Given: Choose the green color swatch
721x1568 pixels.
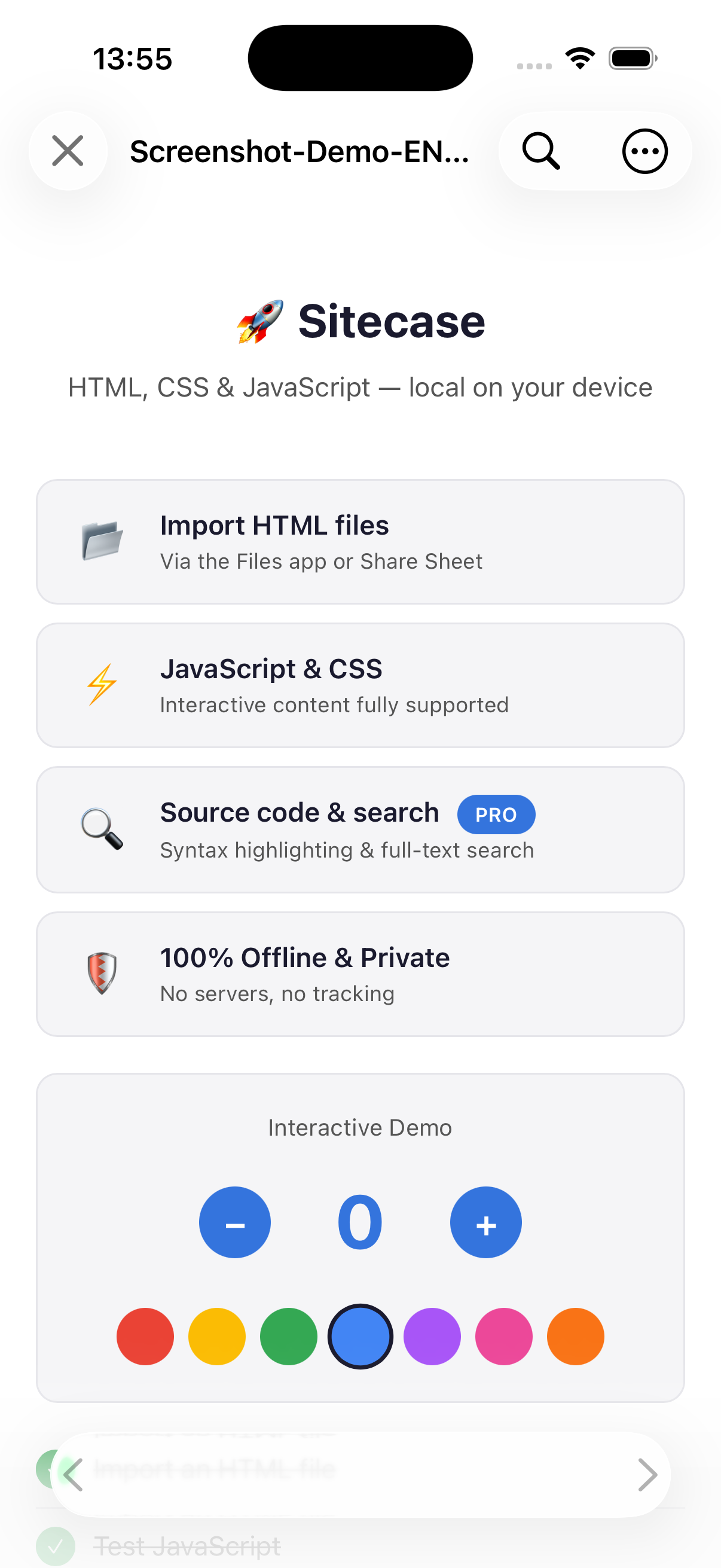Looking at the screenshot, I should tap(288, 1337).
